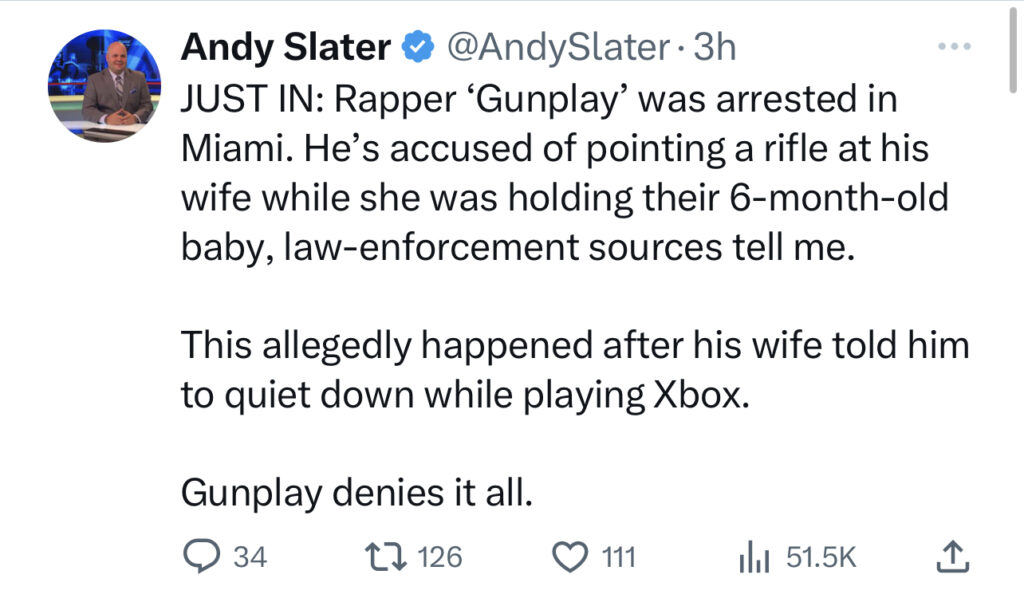Click the Andy Slater display name
This screenshot has width=1024, height=598.
tap(285, 47)
